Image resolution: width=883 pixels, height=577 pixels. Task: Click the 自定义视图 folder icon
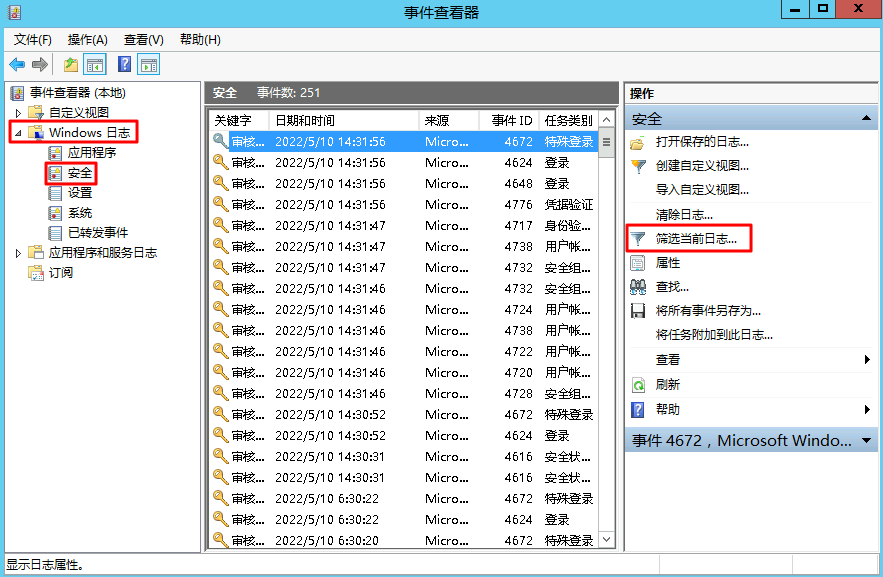pyautogui.click(x=36, y=113)
